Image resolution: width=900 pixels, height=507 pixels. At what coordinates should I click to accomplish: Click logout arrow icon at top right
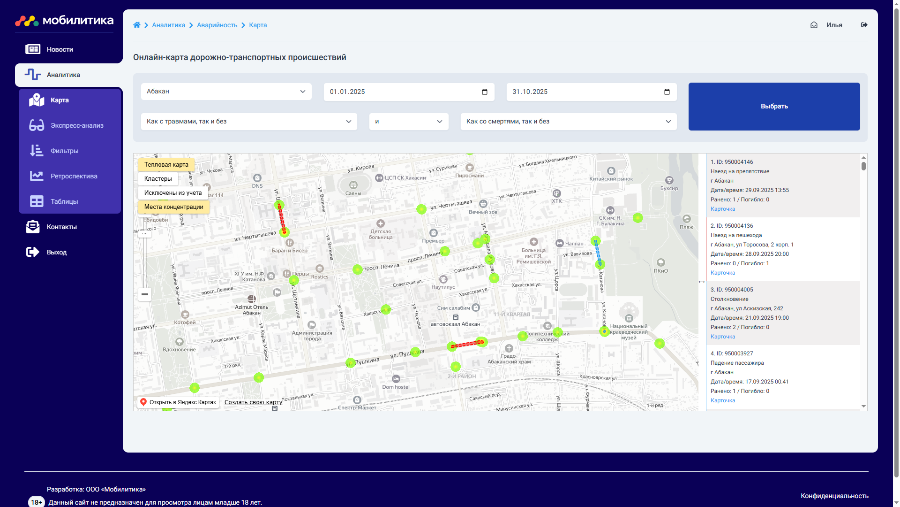click(863, 25)
